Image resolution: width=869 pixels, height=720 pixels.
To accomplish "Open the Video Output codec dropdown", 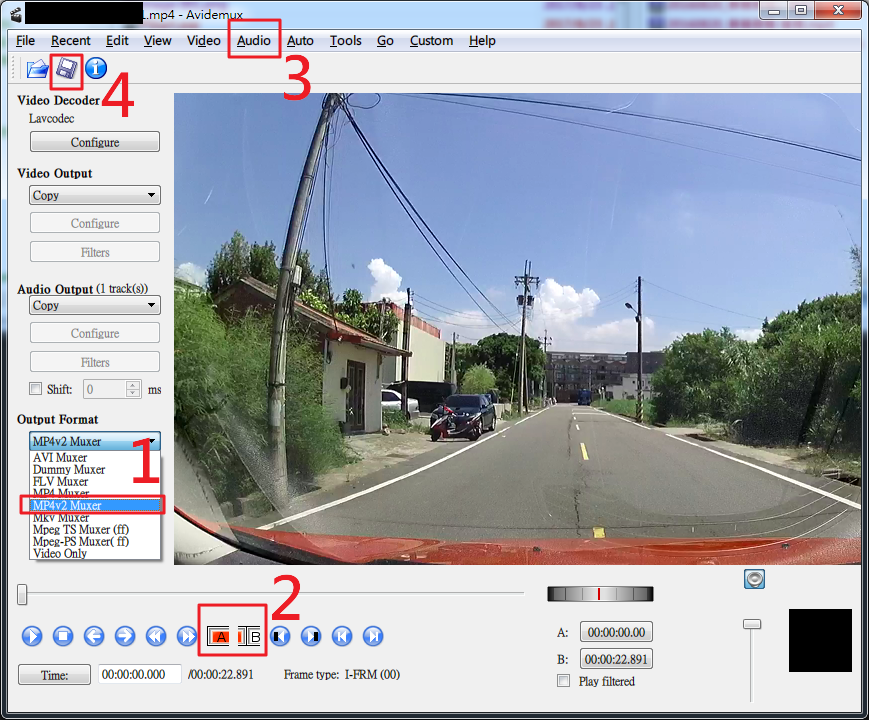I will 95,196.
